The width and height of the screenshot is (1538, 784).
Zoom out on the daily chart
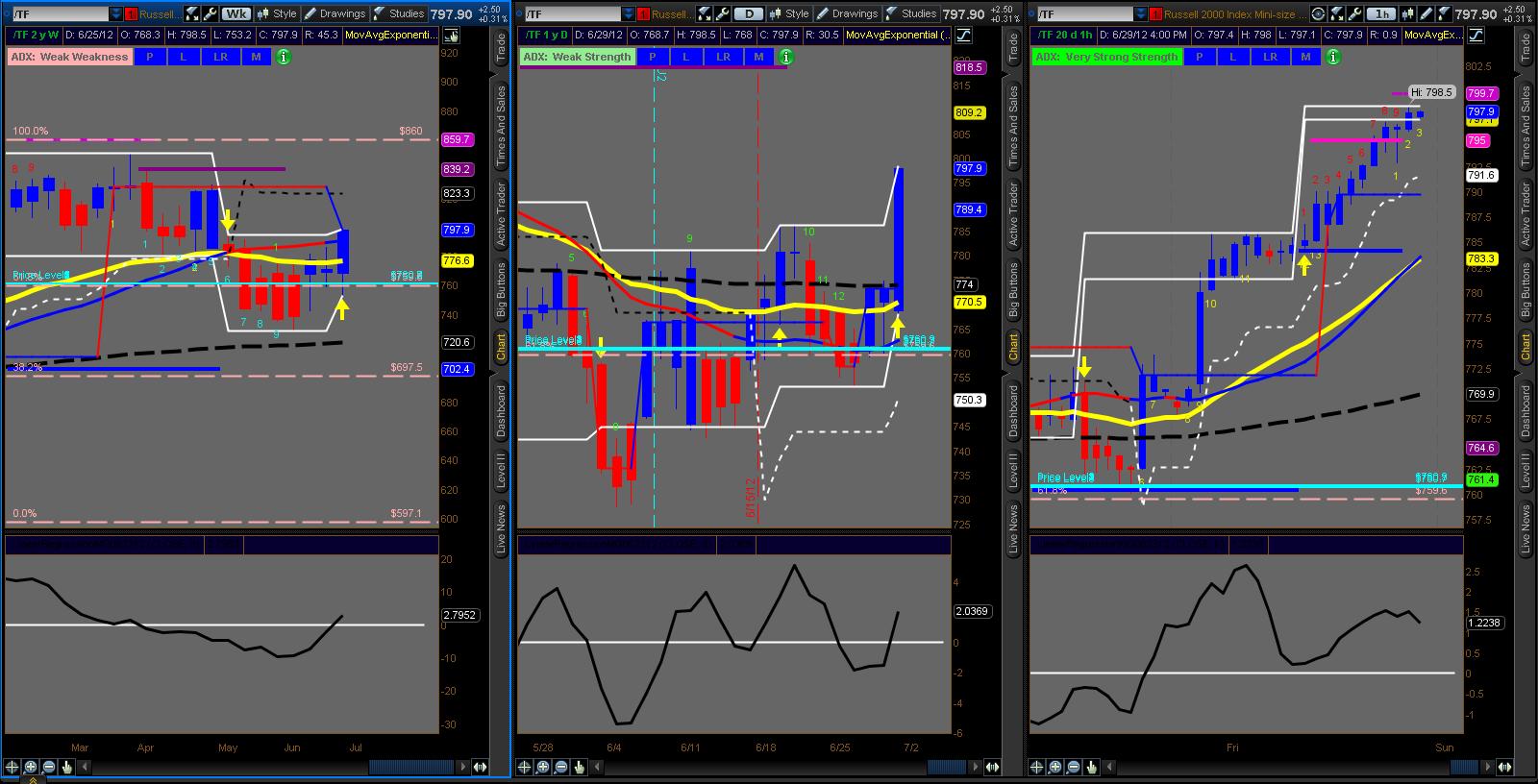pos(560,767)
